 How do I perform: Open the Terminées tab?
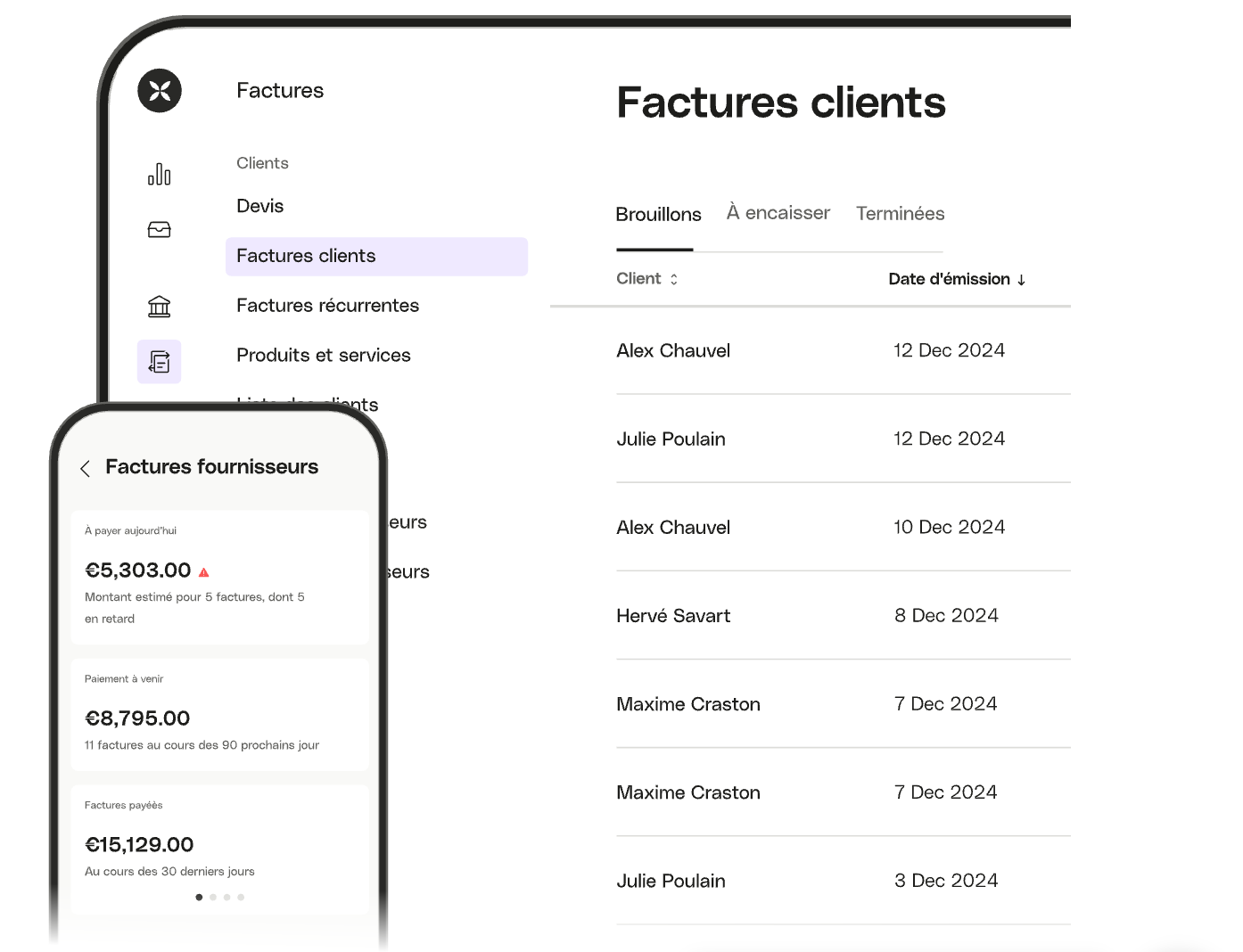(x=900, y=214)
